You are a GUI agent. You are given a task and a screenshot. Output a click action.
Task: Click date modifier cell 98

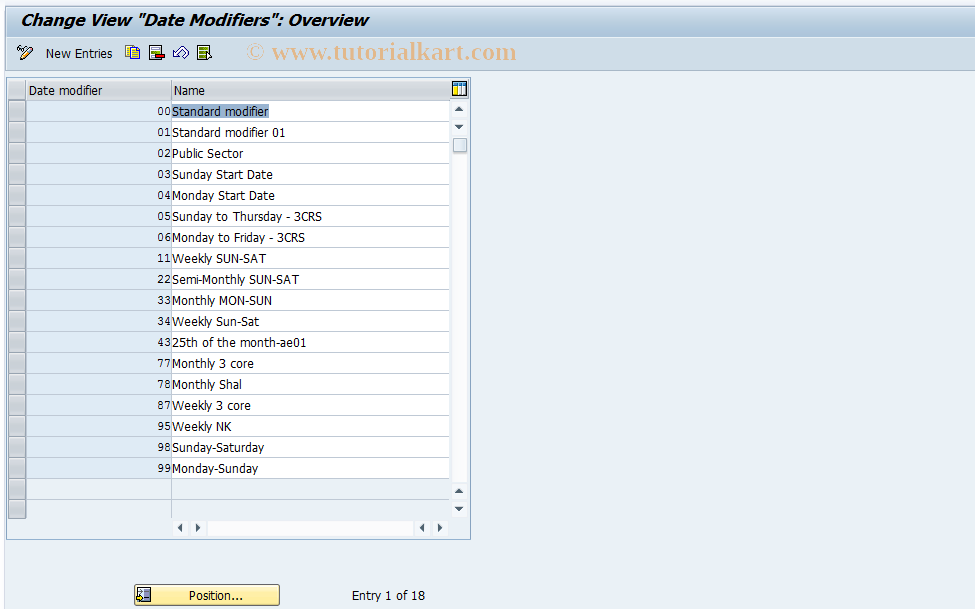tap(98, 447)
